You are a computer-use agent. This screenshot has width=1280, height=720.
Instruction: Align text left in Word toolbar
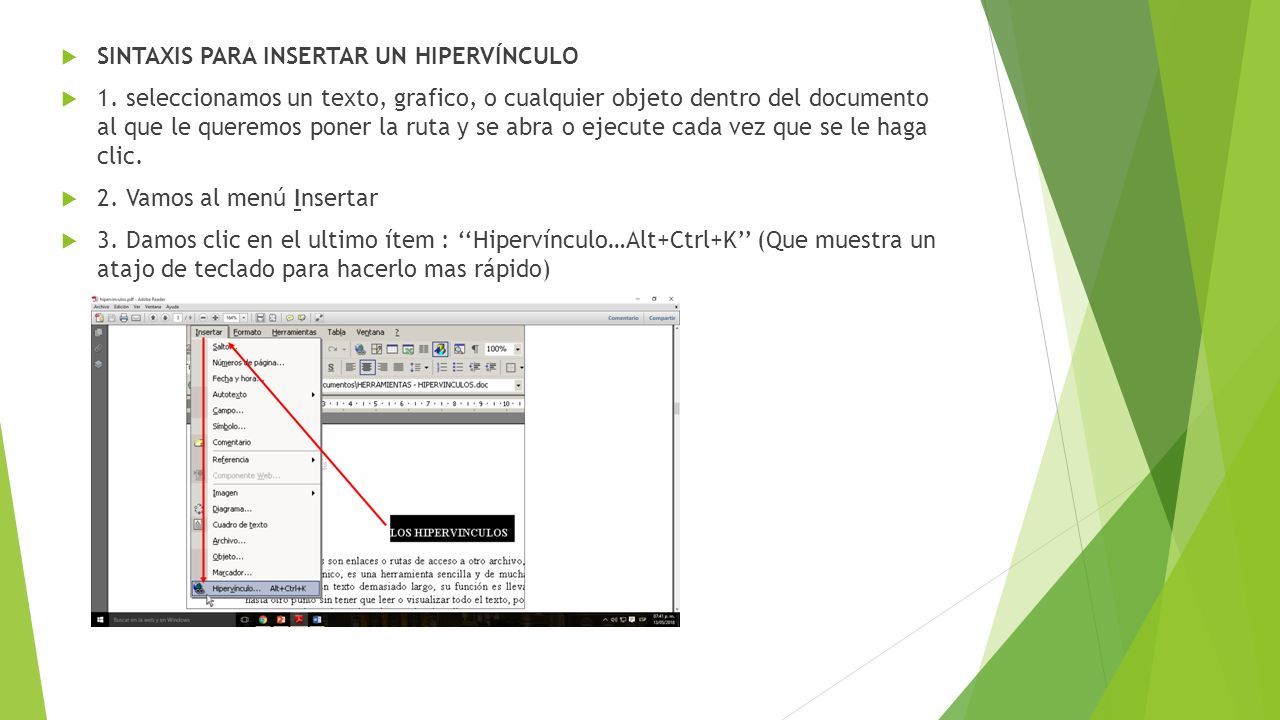coord(351,367)
